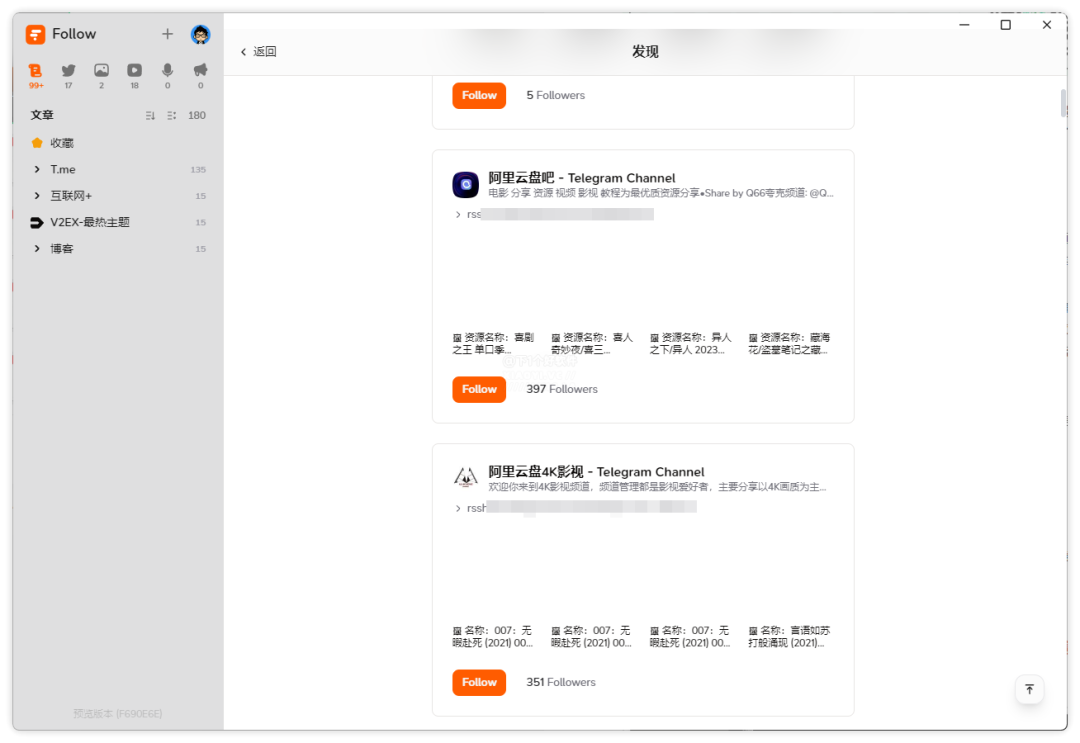Follow the 阿里云盘吧 channel
Viewport: 1080px width, 743px height.
coord(479,389)
